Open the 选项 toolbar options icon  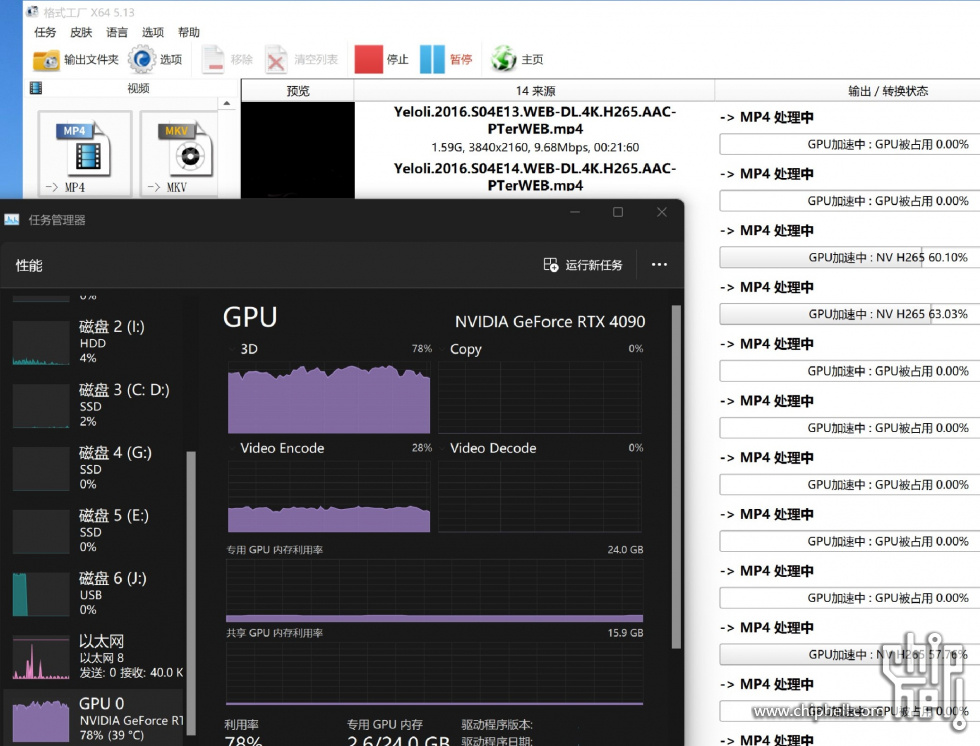click(x=142, y=60)
